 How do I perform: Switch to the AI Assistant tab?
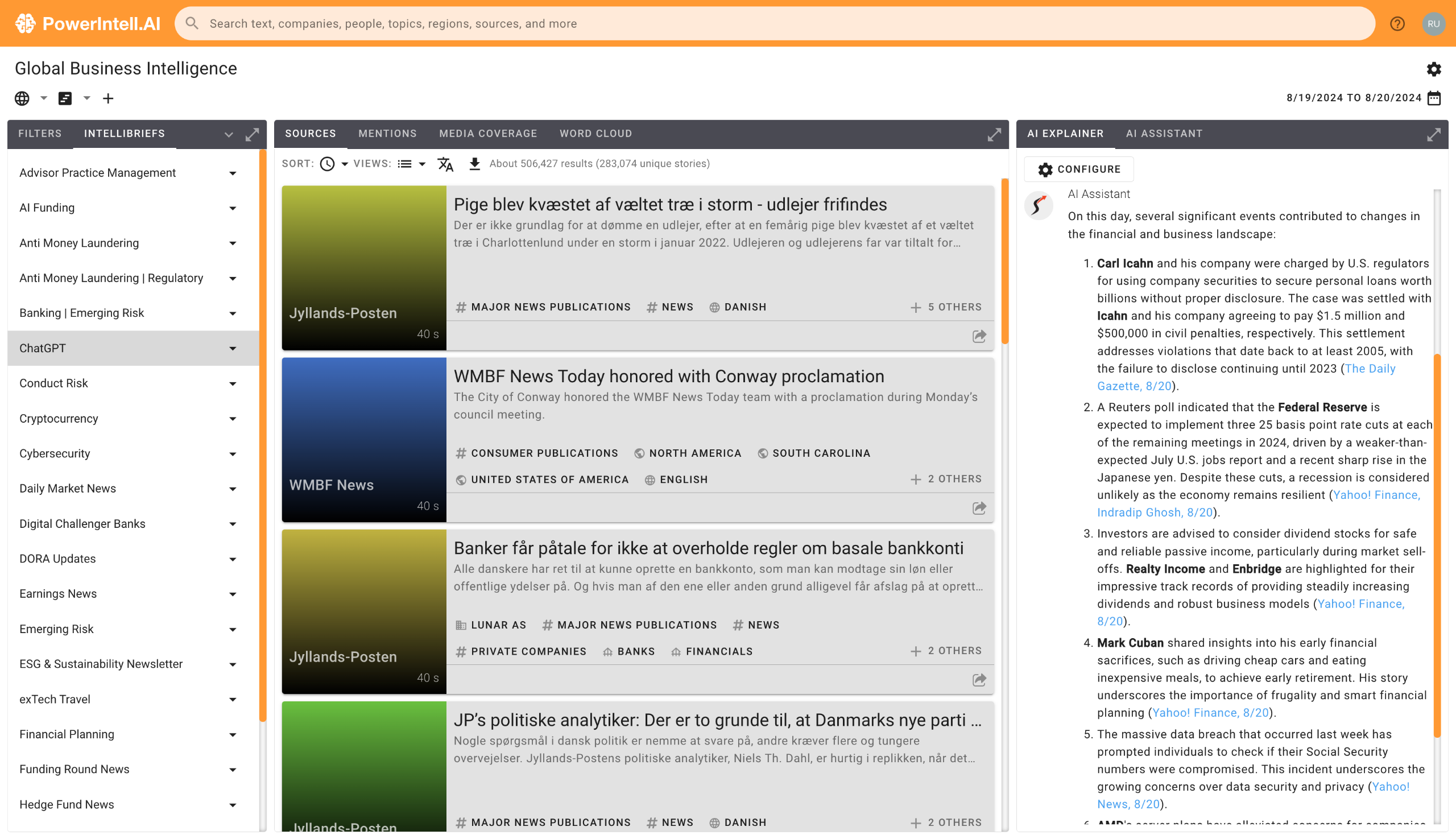pyautogui.click(x=1164, y=134)
